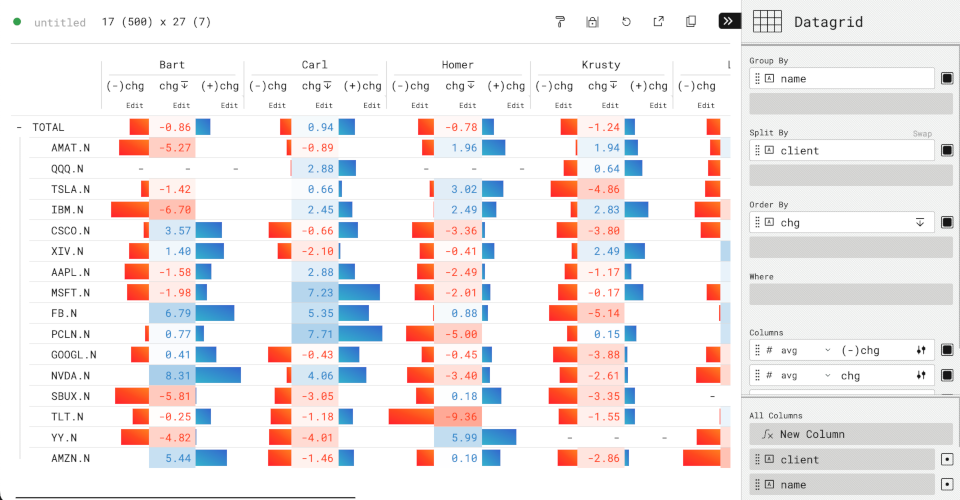This screenshot has height=500, width=960.
Task: Open avg aggregate dropdown for chg column
Action: pos(828,376)
